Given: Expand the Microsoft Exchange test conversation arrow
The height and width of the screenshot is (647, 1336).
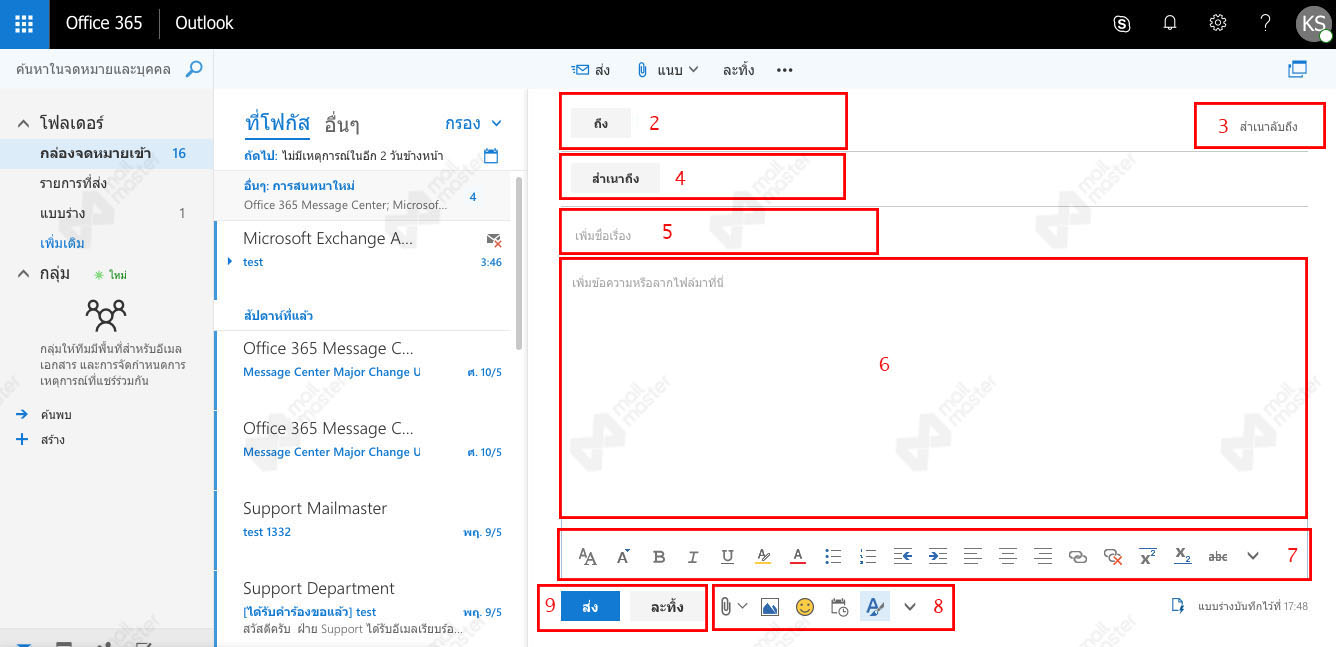Looking at the screenshot, I should (x=230, y=261).
